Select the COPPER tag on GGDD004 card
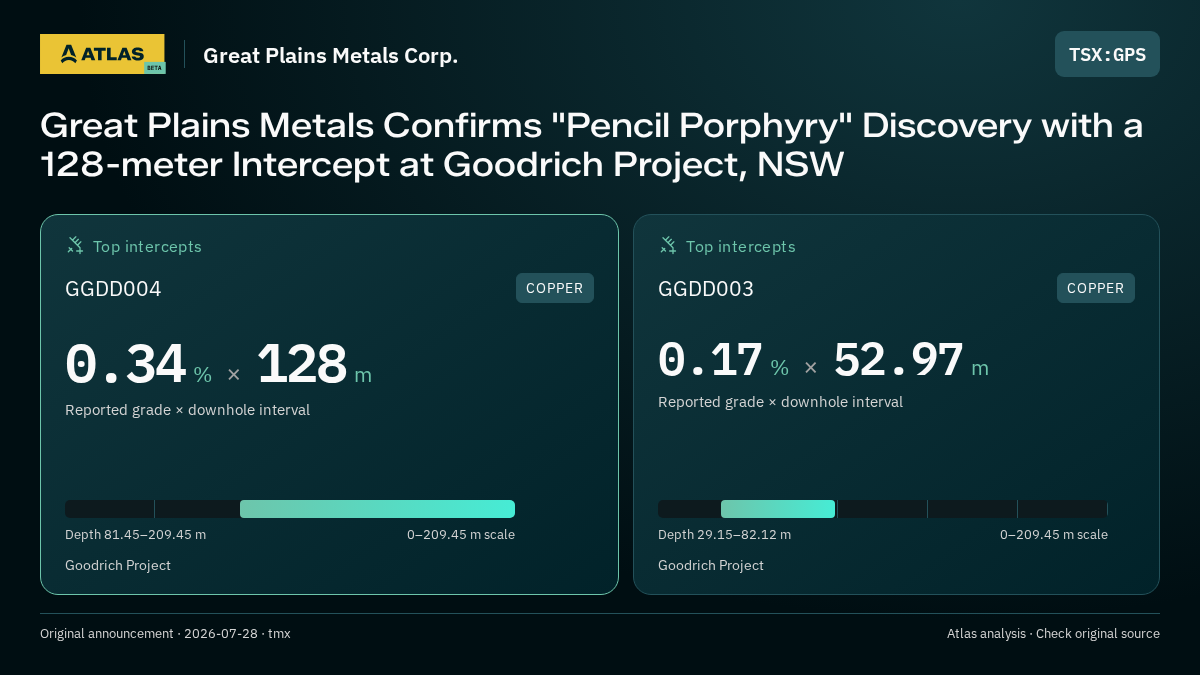Screen dimensions: 1200x675 pyautogui.click(x=555, y=288)
